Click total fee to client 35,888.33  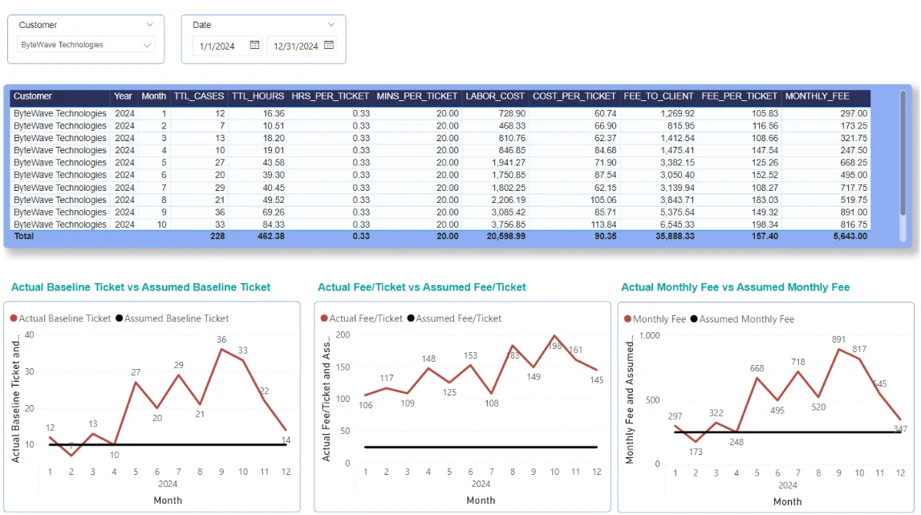tap(675, 236)
